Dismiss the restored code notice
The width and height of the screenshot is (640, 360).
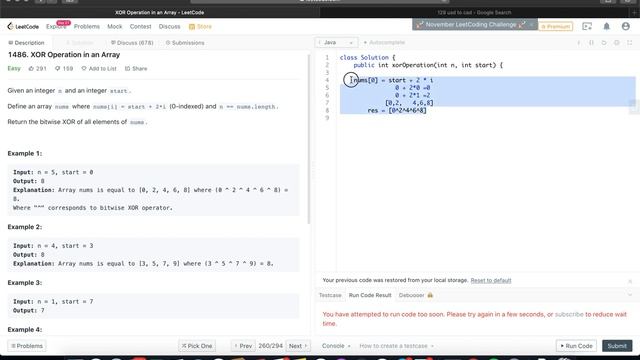pos(630,281)
